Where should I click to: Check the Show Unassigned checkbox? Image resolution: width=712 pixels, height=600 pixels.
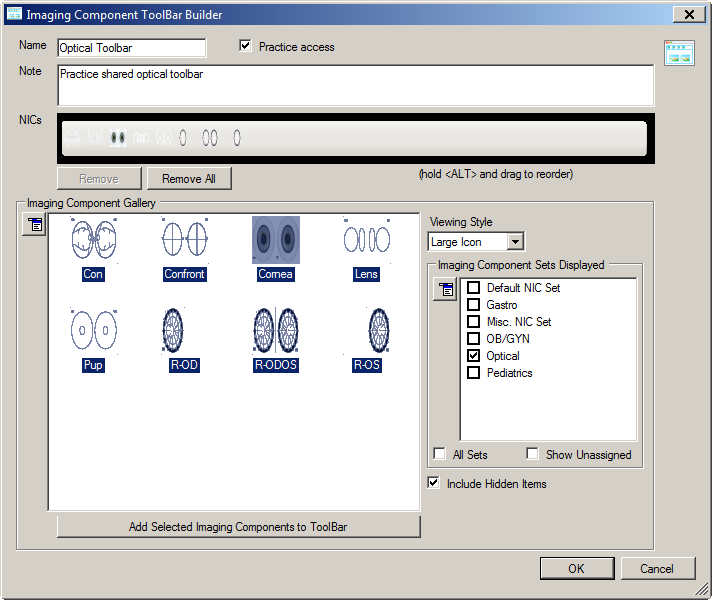[532, 454]
